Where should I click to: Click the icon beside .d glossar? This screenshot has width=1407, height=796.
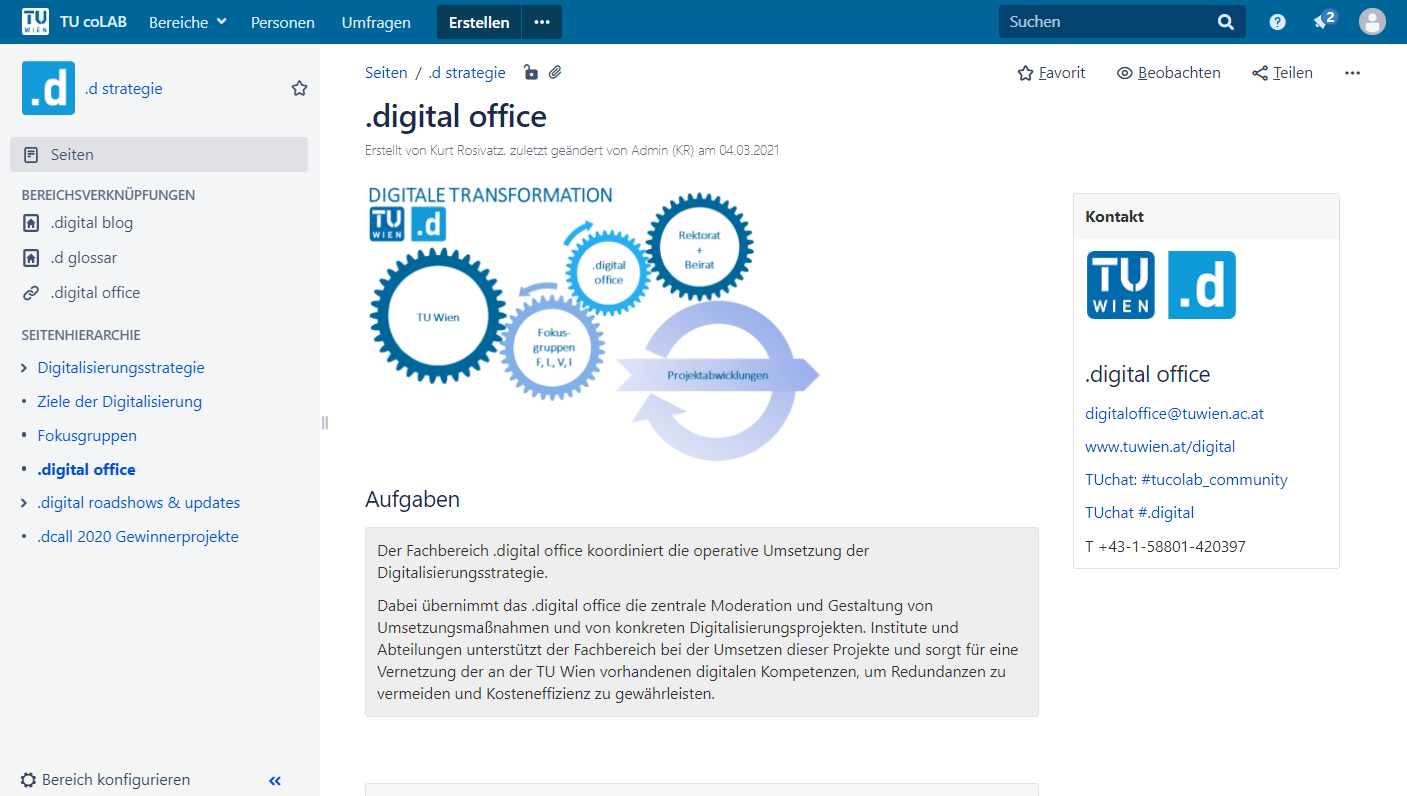coord(32,258)
